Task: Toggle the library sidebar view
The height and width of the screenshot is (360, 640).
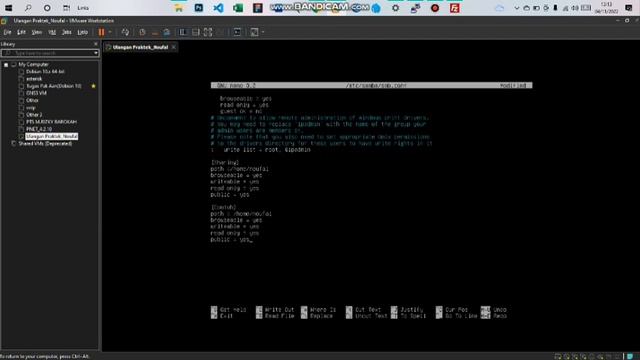Action: point(183,32)
